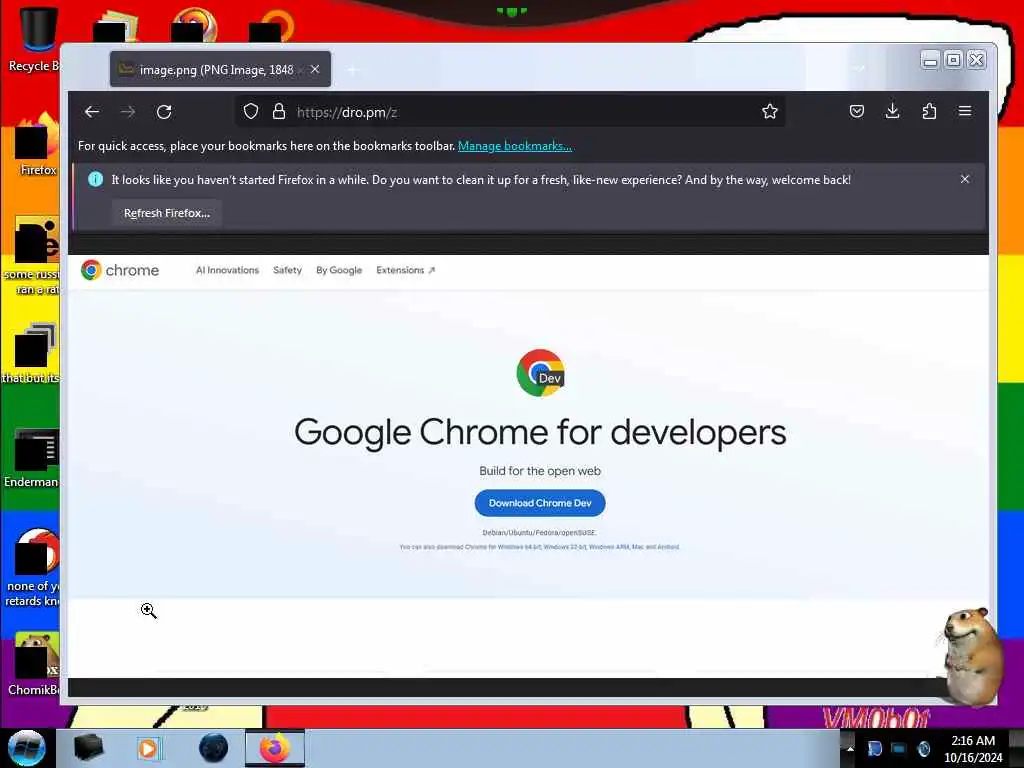Open the Firefox hamburger application menu
This screenshot has height=768, width=1024.
(x=965, y=112)
